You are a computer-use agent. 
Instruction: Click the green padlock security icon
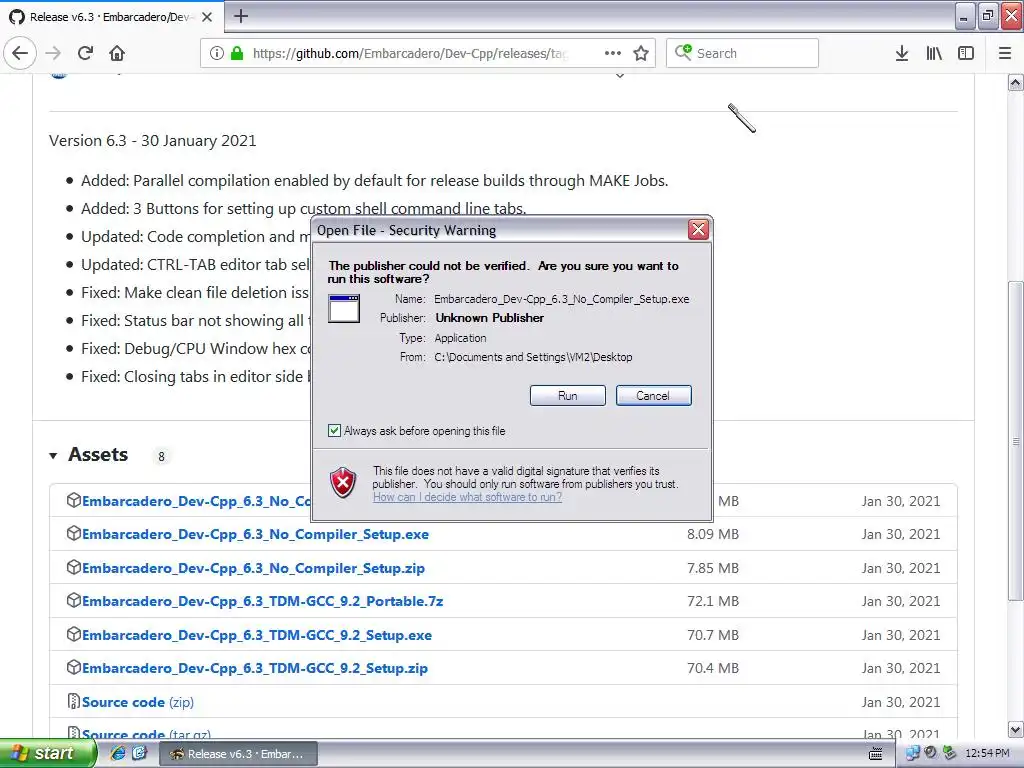pos(237,53)
